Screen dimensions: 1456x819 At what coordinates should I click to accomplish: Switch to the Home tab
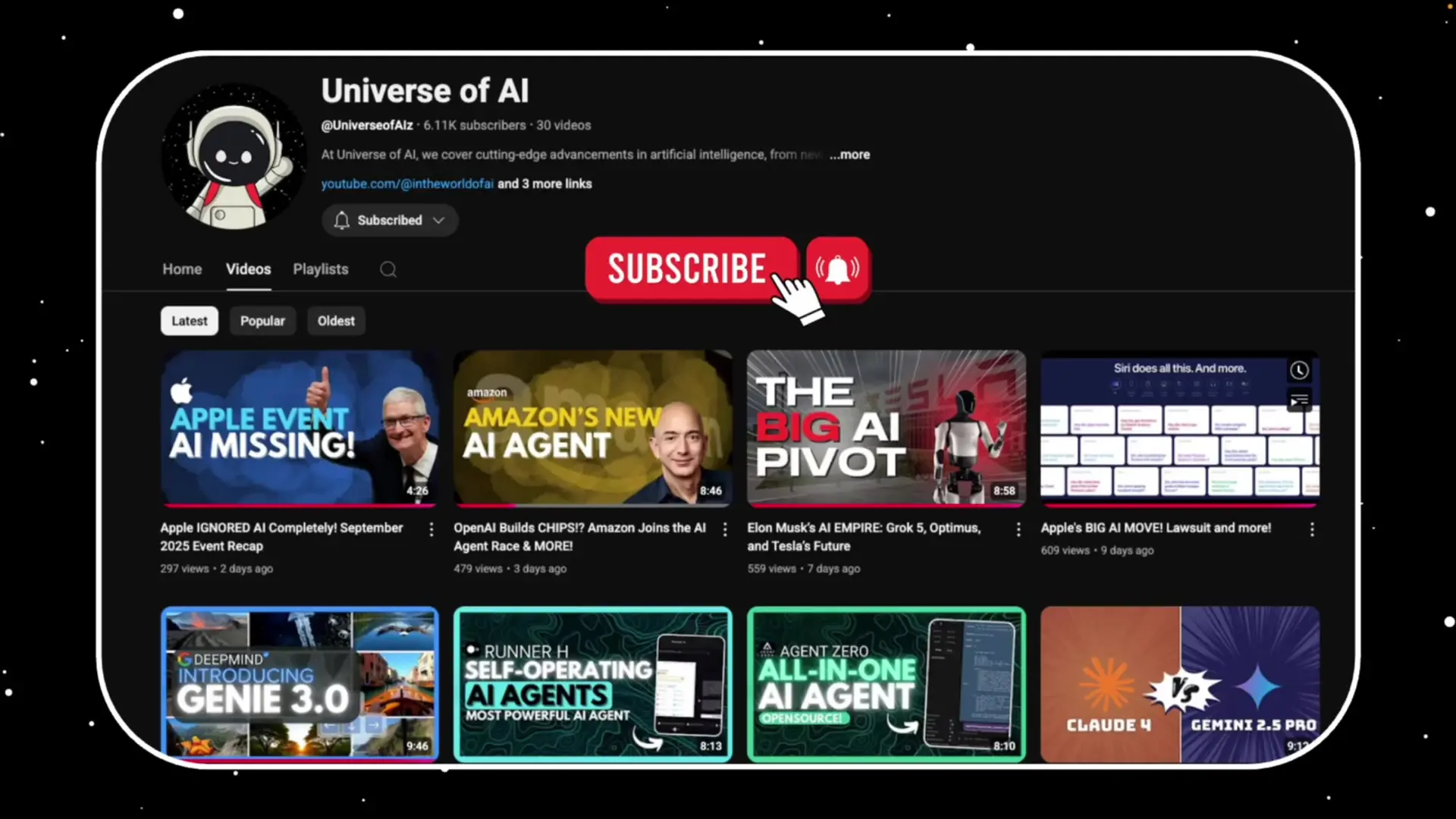182,269
